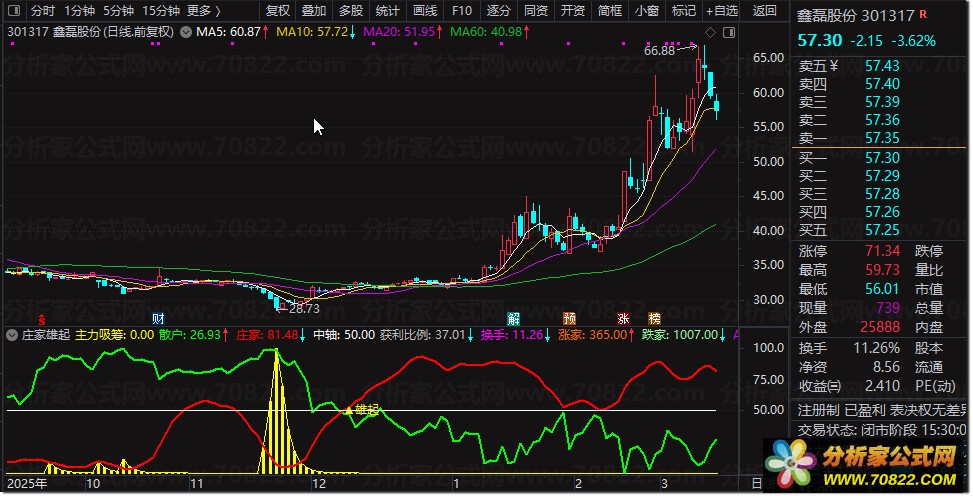Click 主力吸筹: 0.00 indicator value
The height and width of the screenshot is (496, 973).
pyautogui.click(x=115, y=335)
